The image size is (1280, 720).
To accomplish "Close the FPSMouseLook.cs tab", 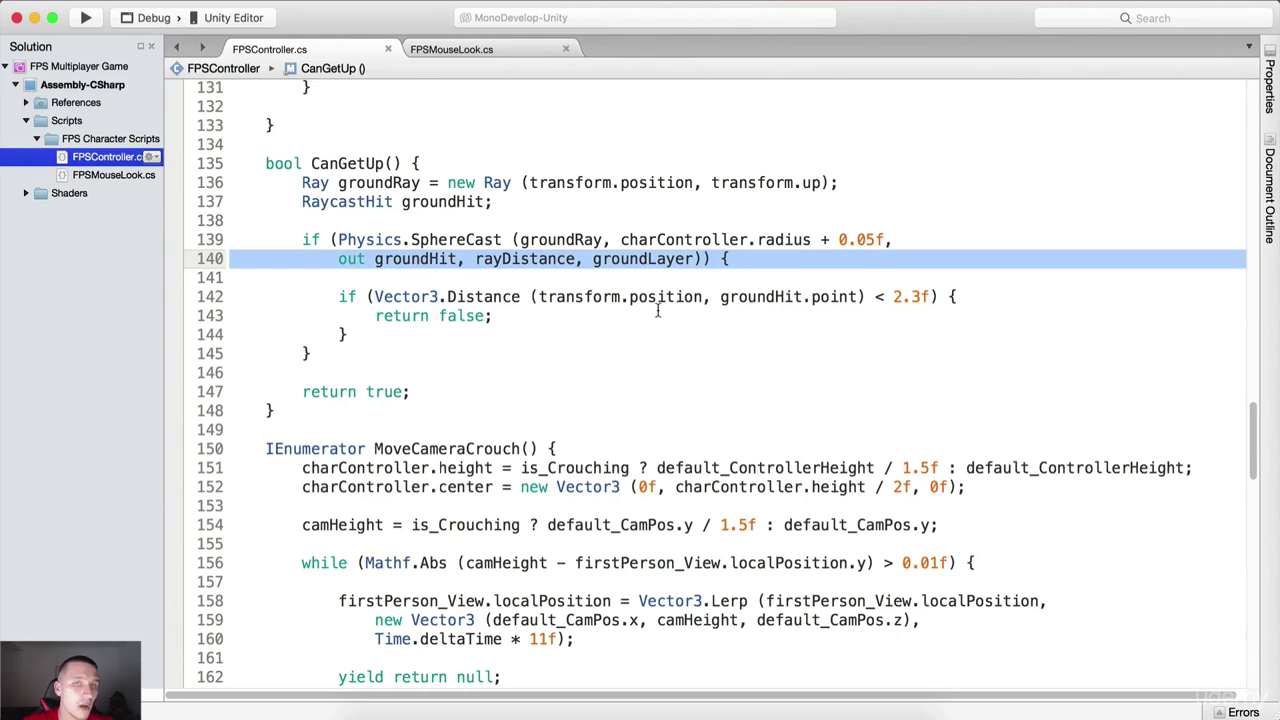I will tap(566, 48).
